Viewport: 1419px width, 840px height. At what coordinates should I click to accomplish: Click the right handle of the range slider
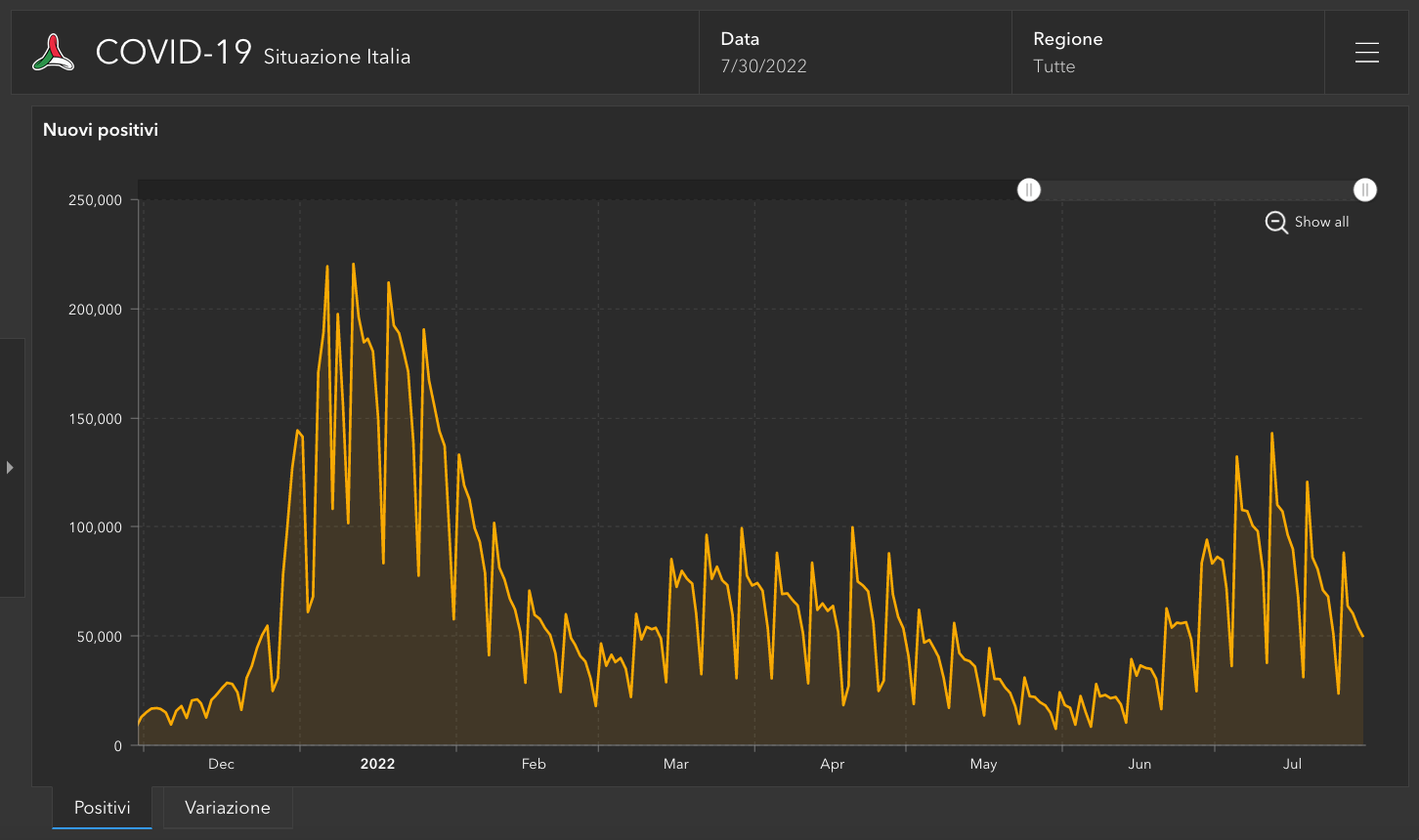pyautogui.click(x=1365, y=190)
